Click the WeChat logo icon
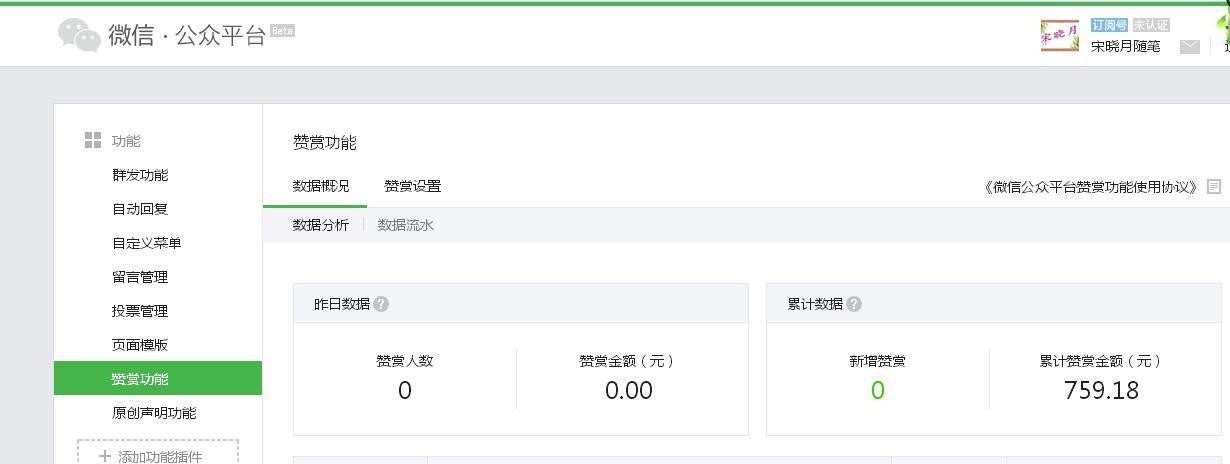Screen dimensions: 1230x464 (79, 35)
